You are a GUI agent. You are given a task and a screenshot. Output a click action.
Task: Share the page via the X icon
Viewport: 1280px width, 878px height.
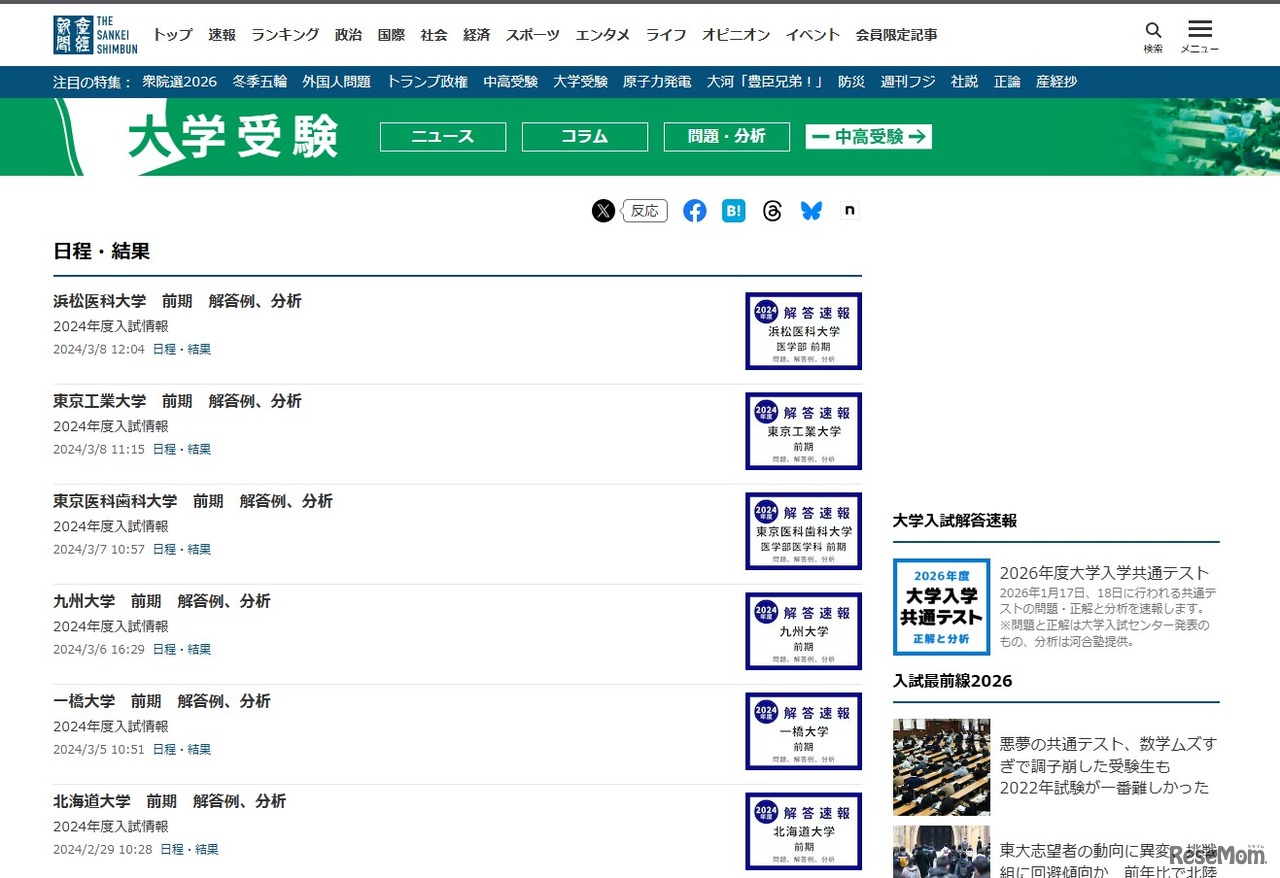pyautogui.click(x=603, y=210)
